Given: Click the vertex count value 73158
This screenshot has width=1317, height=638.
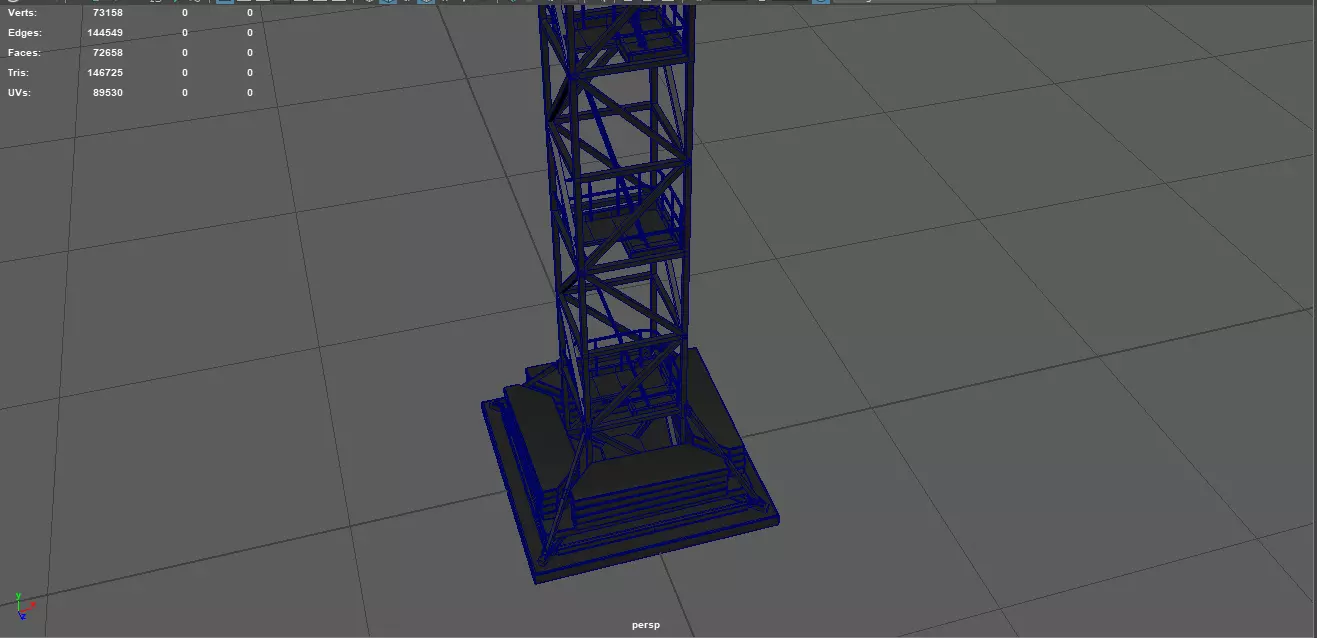Looking at the screenshot, I should click(107, 13).
